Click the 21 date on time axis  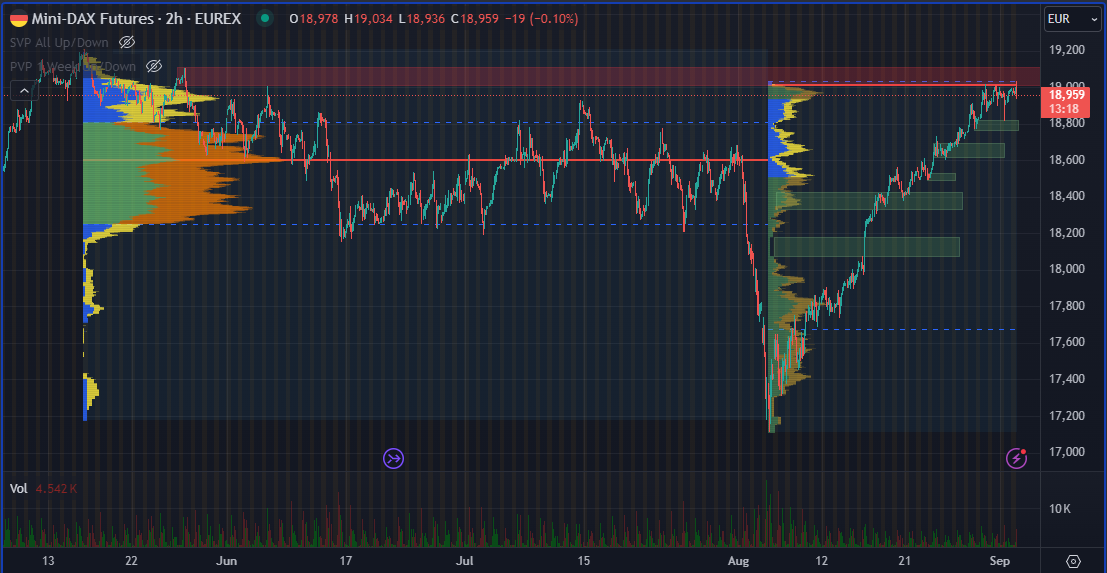tap(904, 561)
